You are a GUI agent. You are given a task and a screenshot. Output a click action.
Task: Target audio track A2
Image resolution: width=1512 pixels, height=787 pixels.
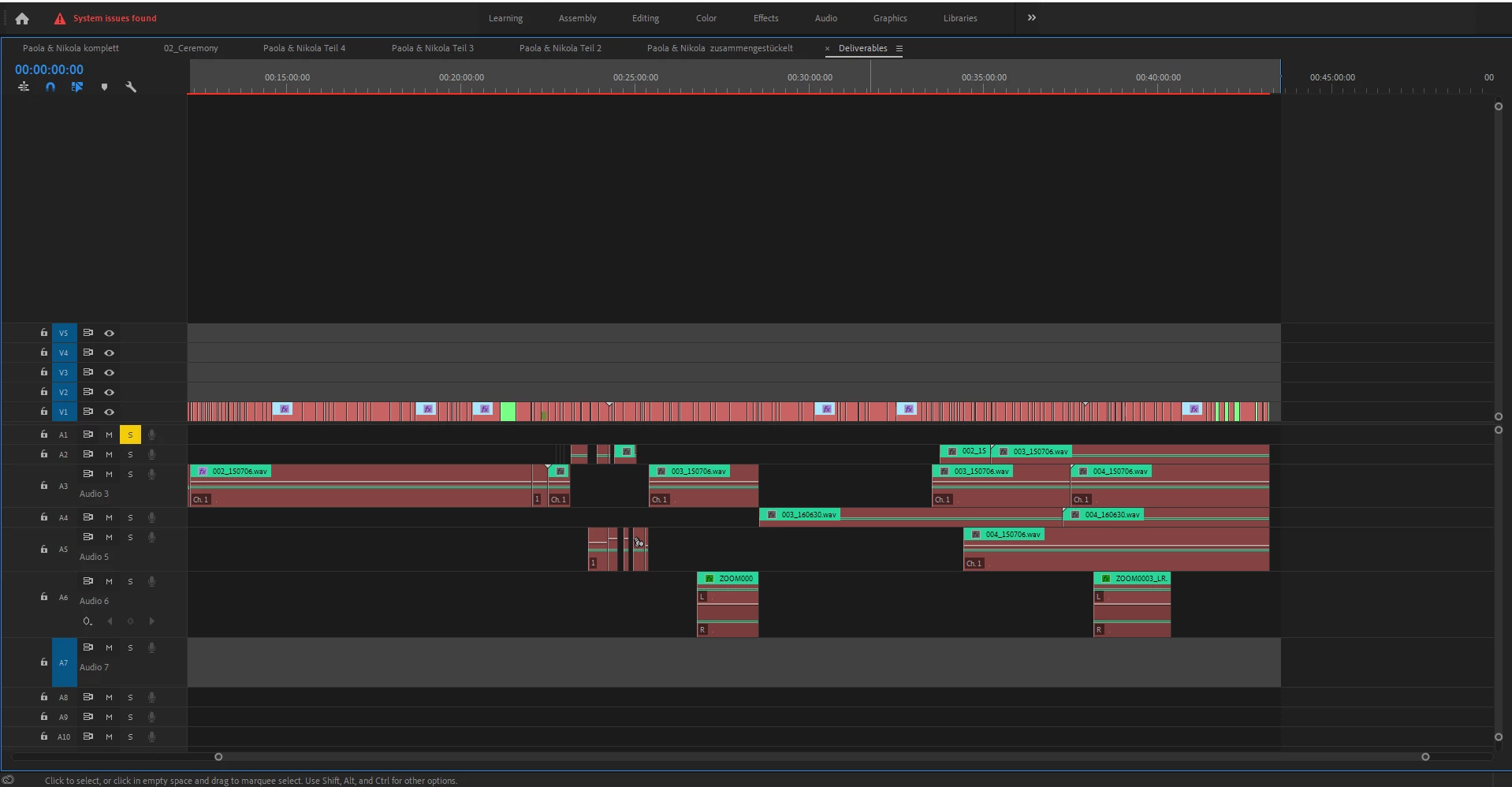tap(64, 454)
